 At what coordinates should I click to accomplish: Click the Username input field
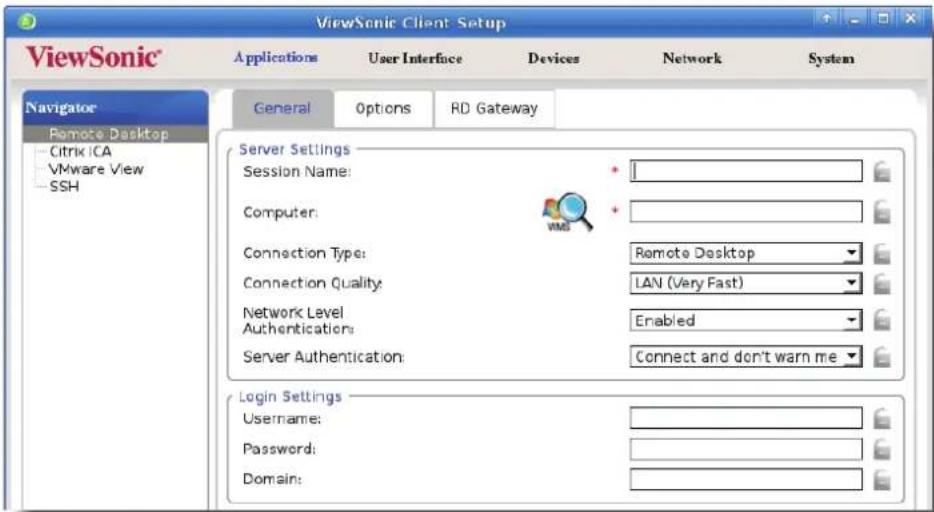point(746,419)
